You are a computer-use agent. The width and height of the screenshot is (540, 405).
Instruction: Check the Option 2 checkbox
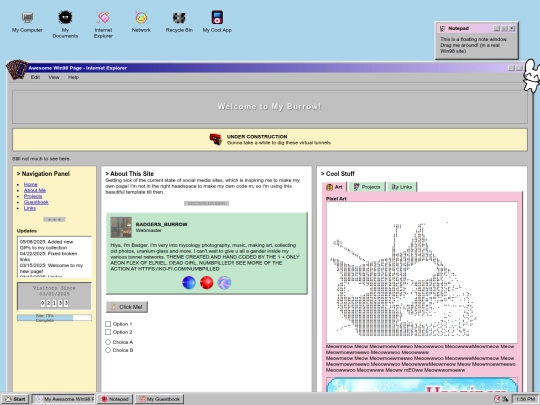pyautogui.click(x=108, y=332)
